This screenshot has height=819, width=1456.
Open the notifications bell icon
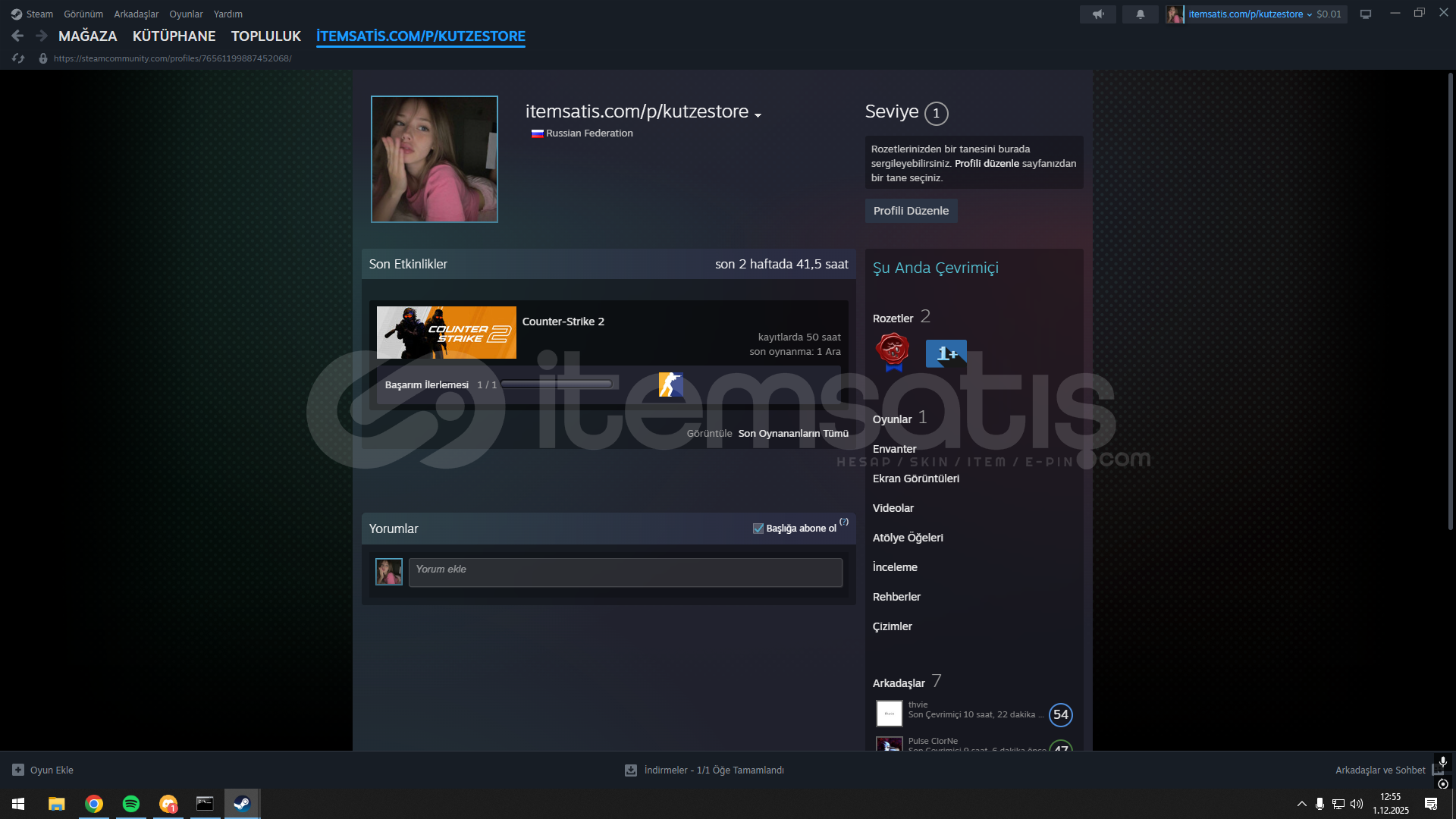[1140, 14]
